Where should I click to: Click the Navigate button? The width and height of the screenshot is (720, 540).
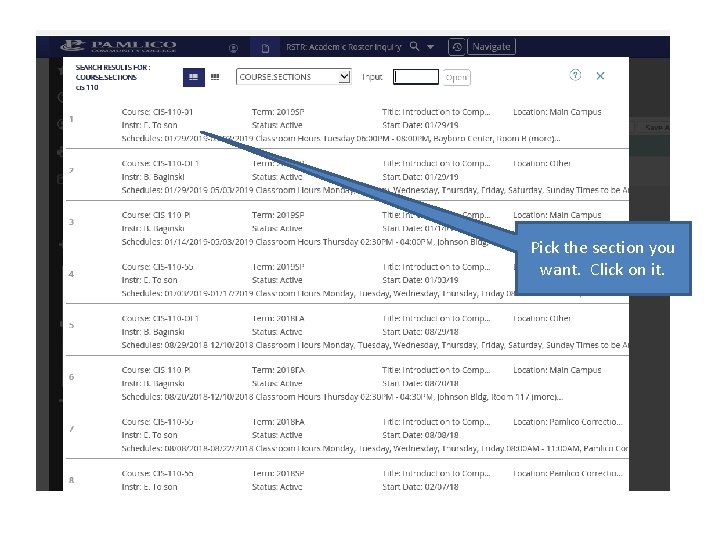(491, 47)
